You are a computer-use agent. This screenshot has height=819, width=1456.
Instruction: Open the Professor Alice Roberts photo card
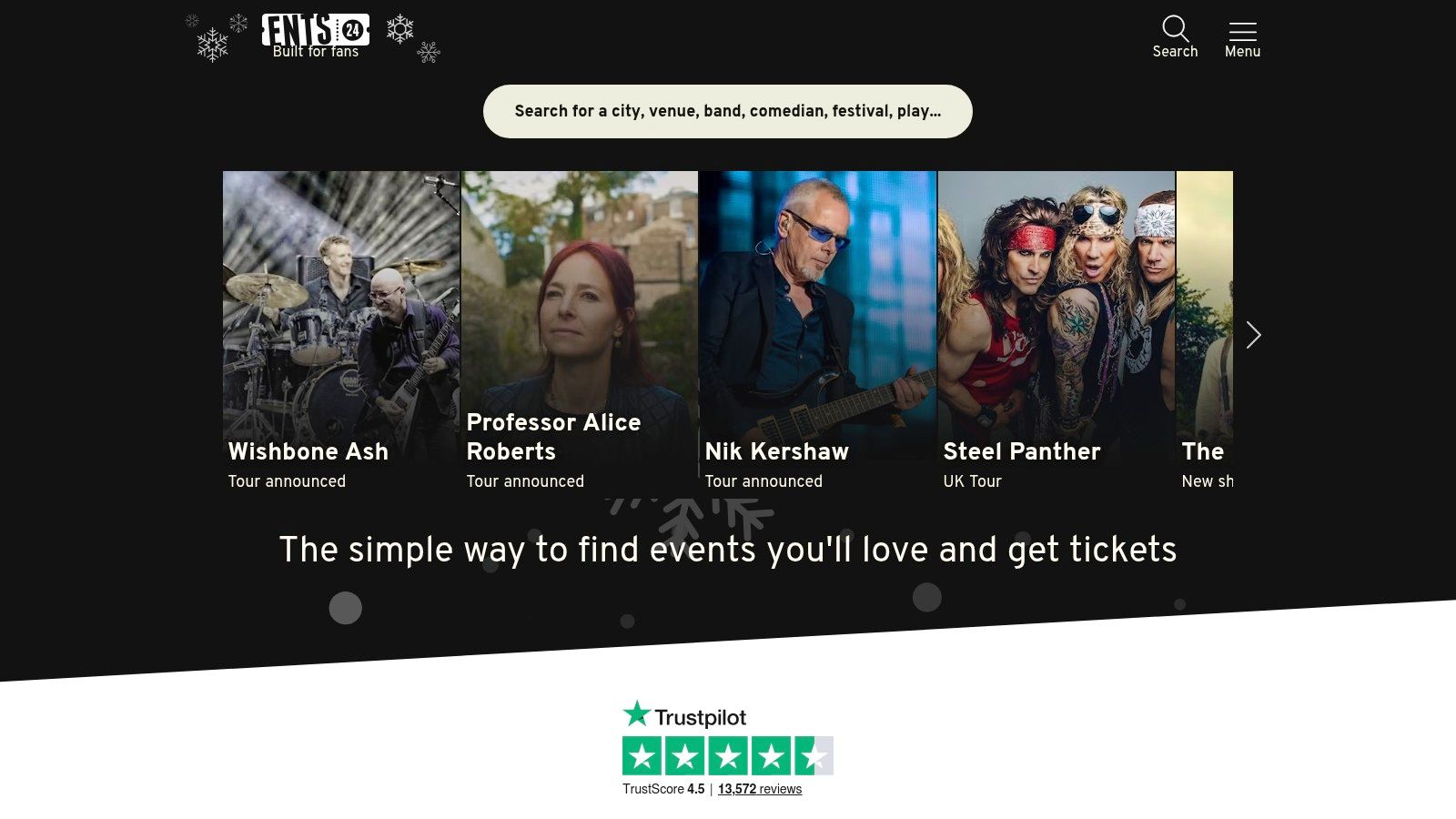[580, 332]
